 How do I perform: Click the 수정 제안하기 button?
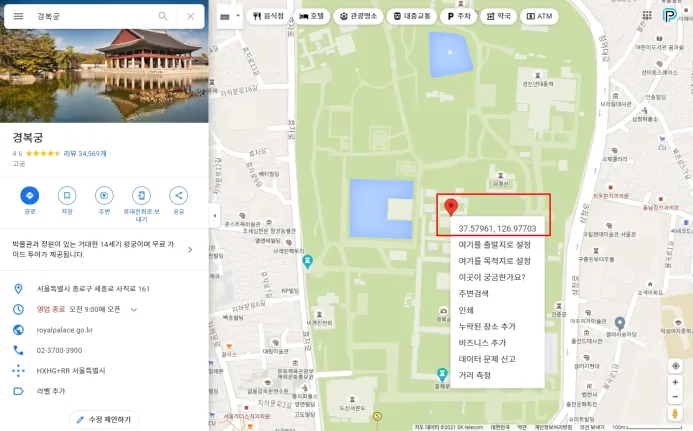(104, 419)
